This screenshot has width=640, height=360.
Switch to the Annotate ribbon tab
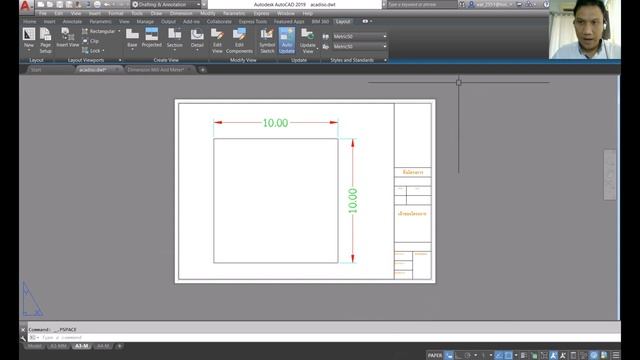(x=72, y=22)
